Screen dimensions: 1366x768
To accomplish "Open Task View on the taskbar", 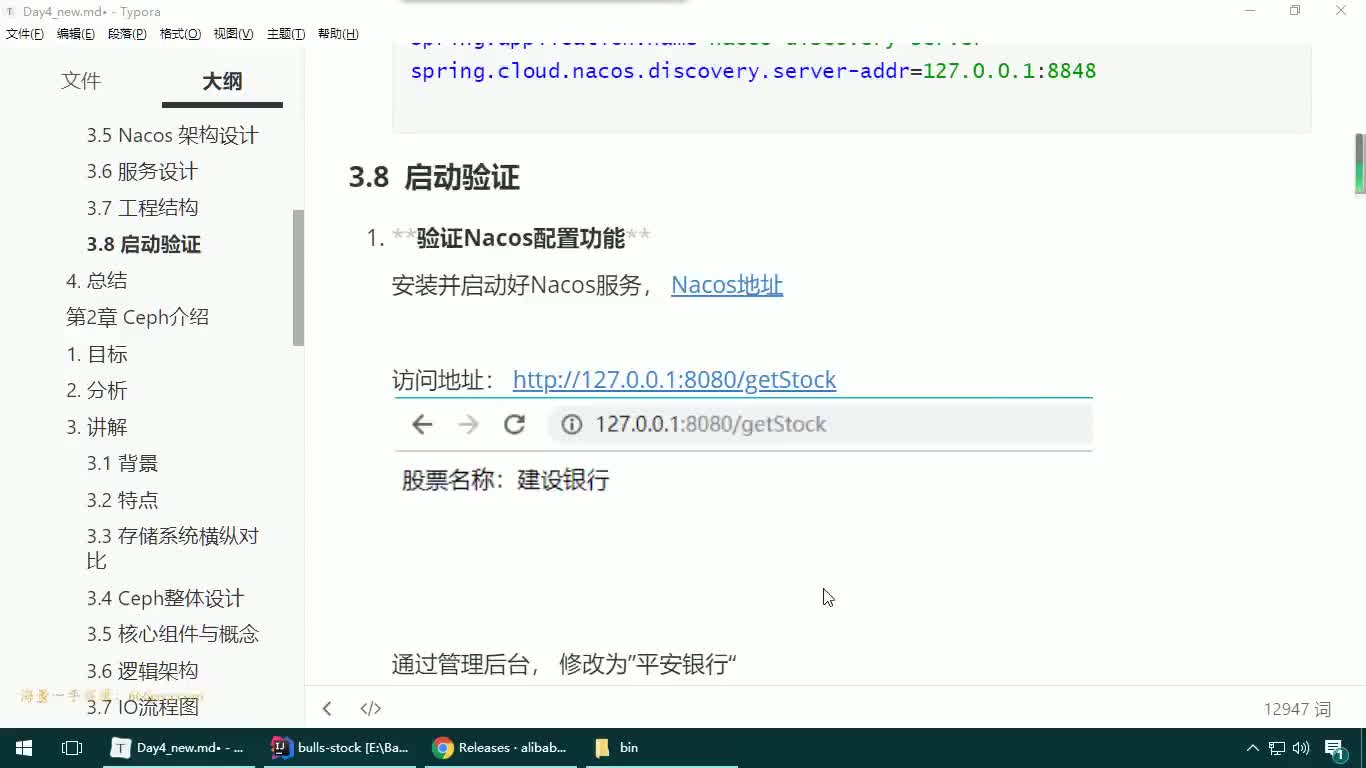I will pos(72,748).
